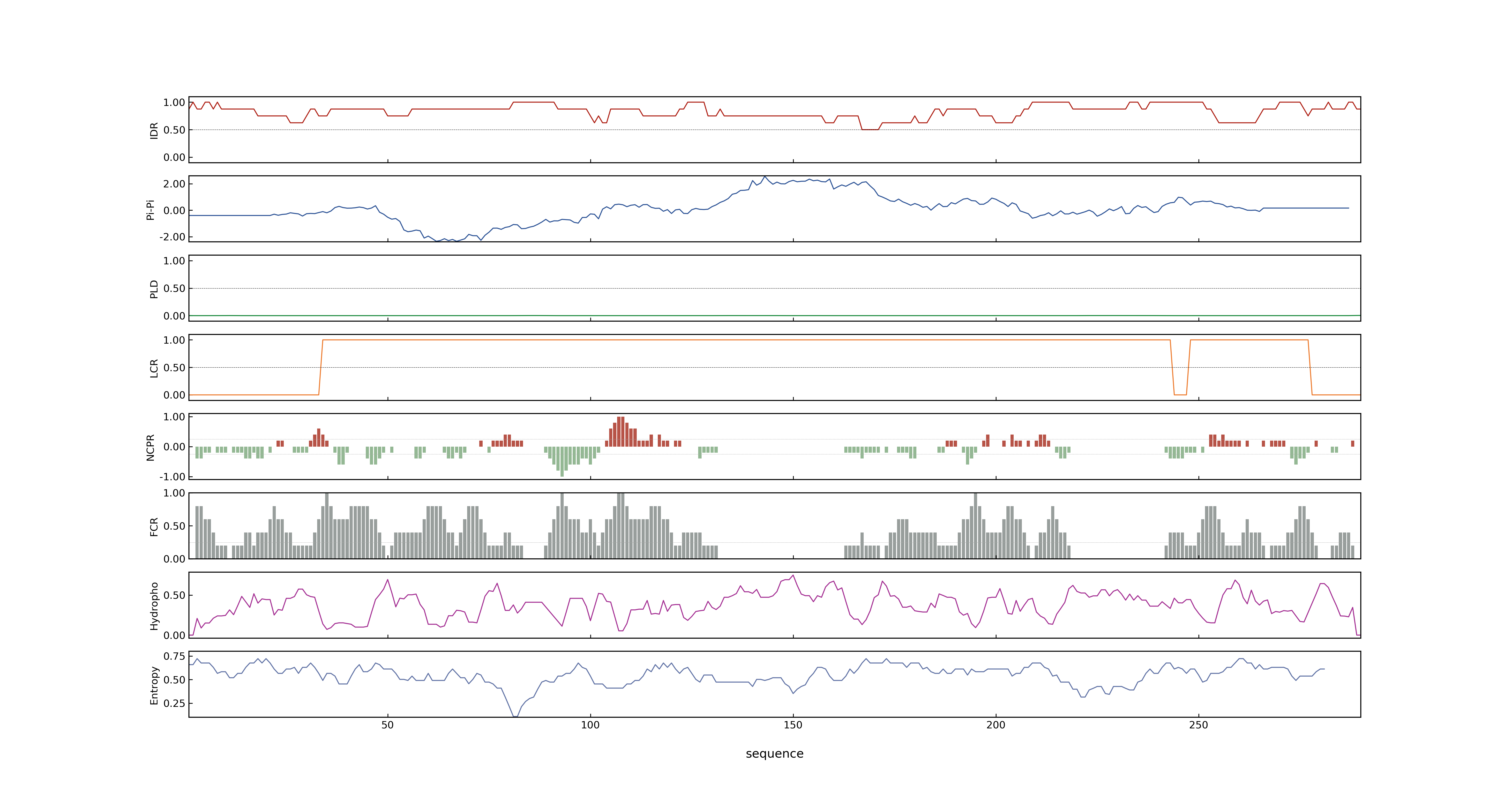1512x806 pixels.
Task: Click the 0.50 tick on the IDR axis
Action: pyautogui.click(x=174, y=130)
